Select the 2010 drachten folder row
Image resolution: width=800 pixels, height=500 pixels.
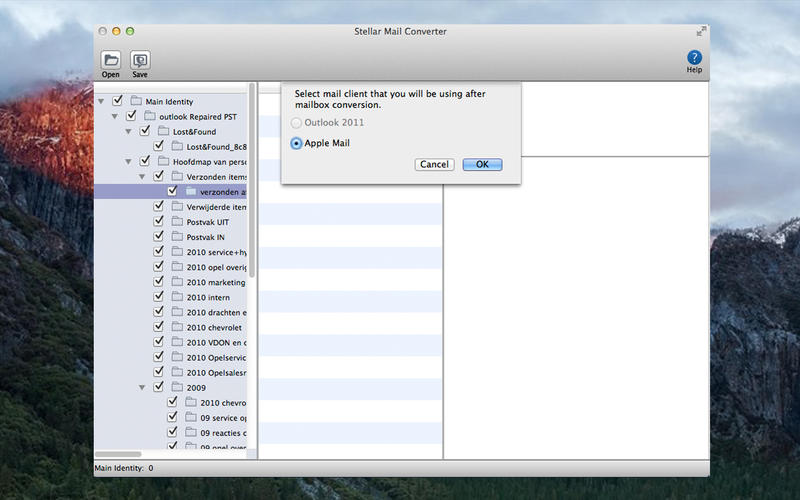[x=171, y=312]
